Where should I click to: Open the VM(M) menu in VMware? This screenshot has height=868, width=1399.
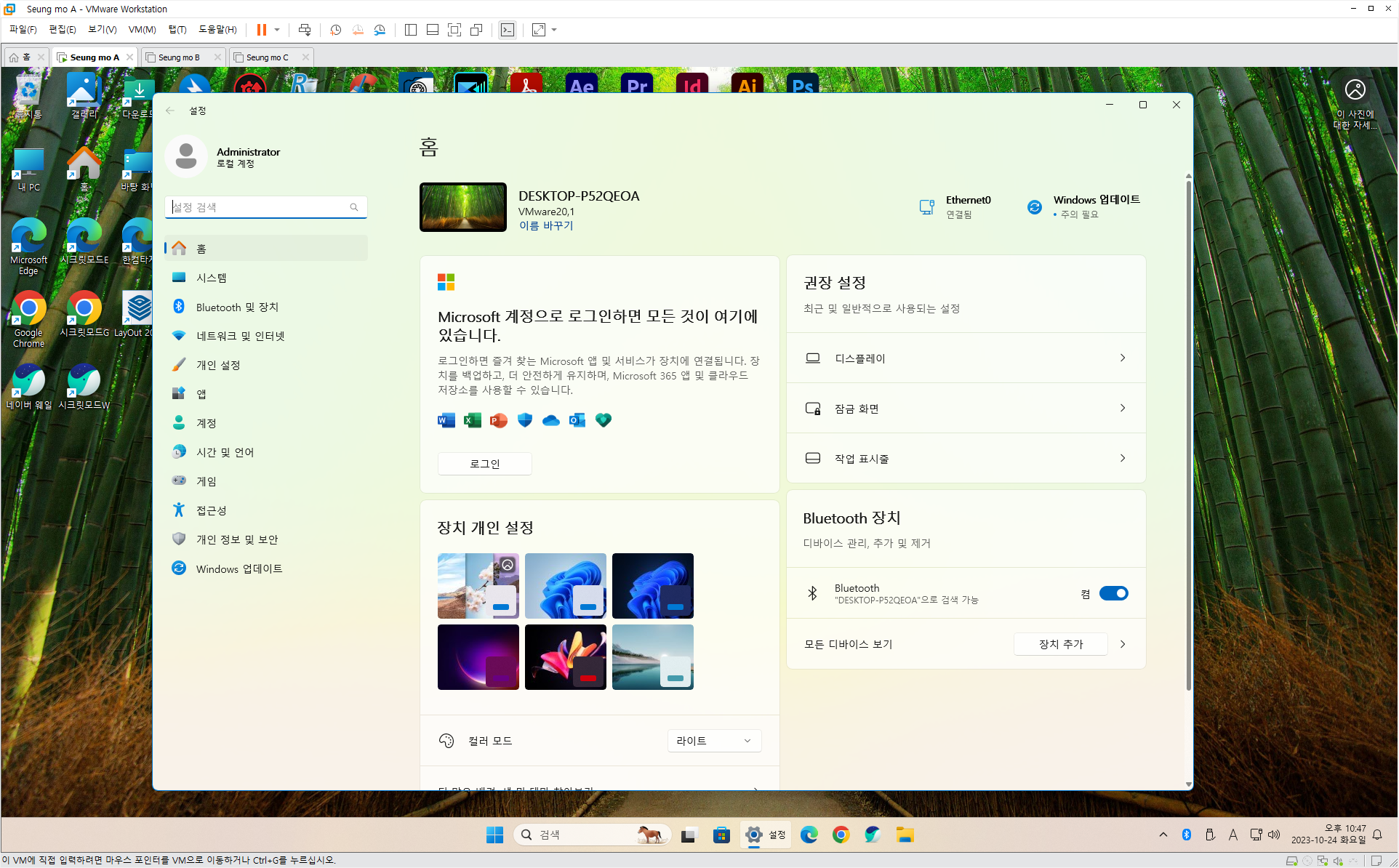click(x=142, y=30)
